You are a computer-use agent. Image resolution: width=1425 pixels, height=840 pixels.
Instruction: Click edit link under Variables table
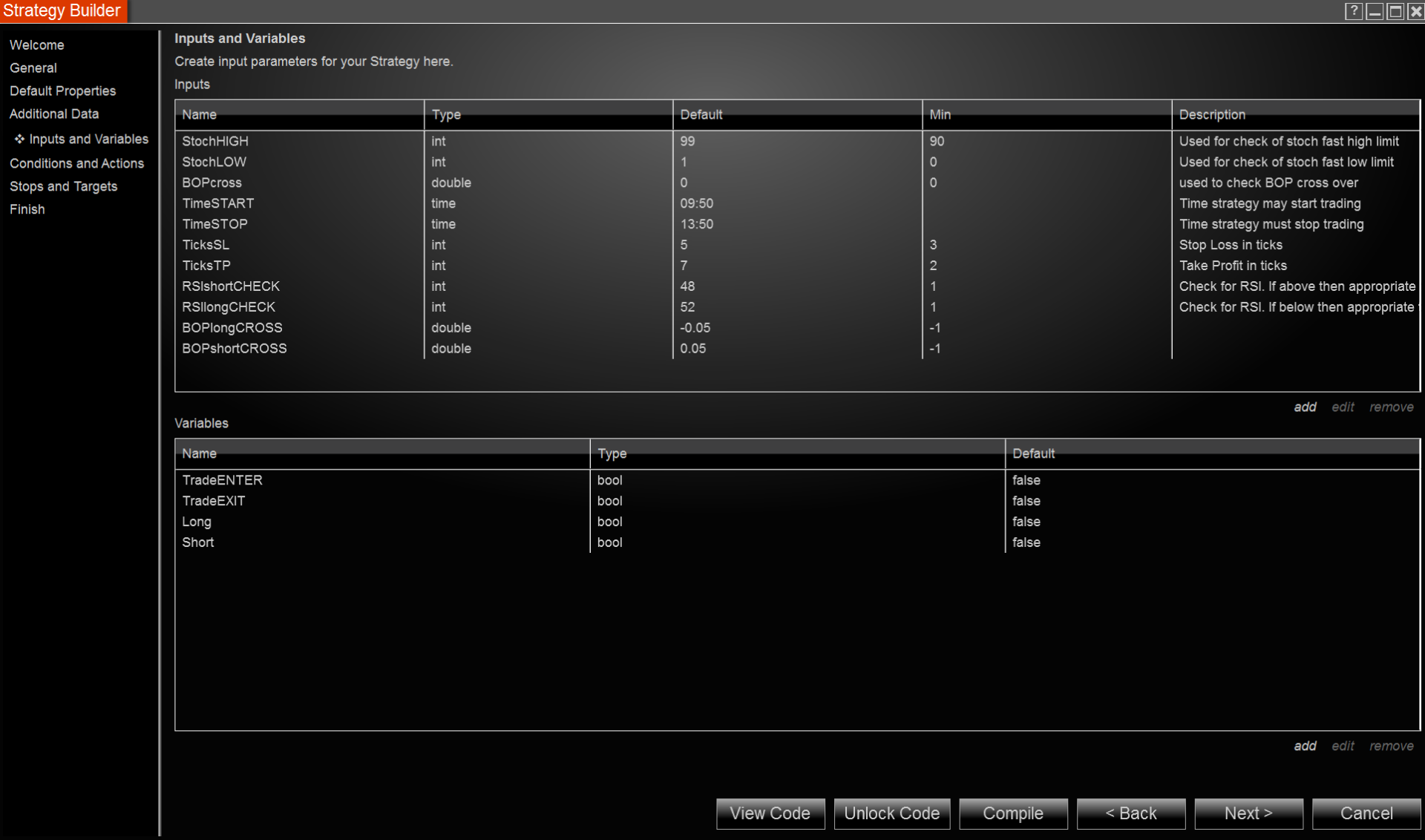click(x=1342, y=746)
